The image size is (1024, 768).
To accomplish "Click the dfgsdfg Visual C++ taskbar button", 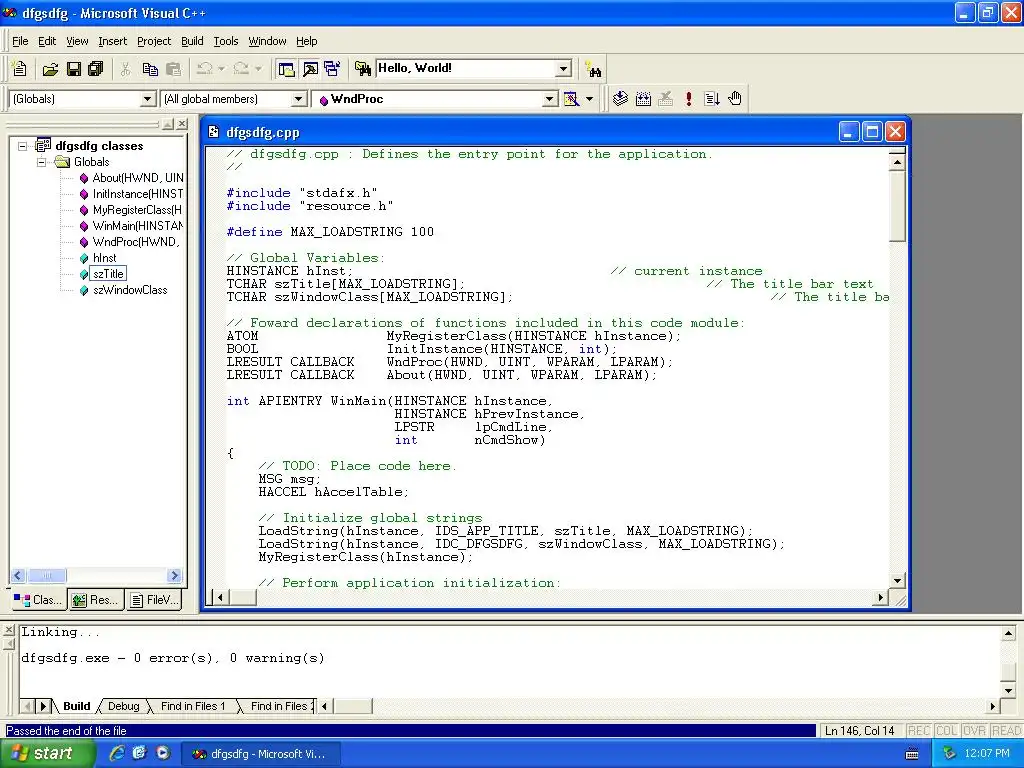I will (259, 754).
